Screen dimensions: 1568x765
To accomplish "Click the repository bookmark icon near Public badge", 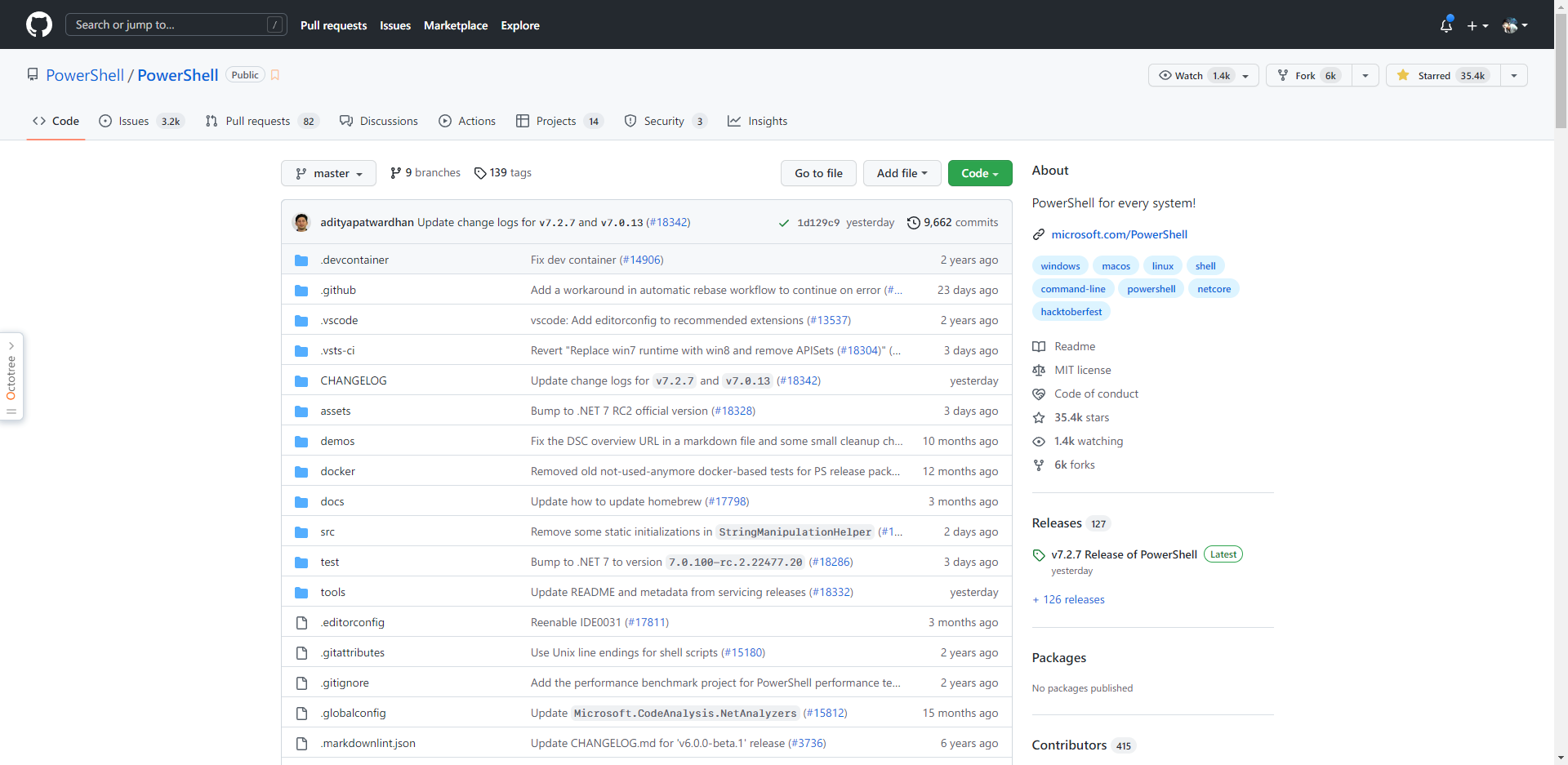I will (275, 74).
